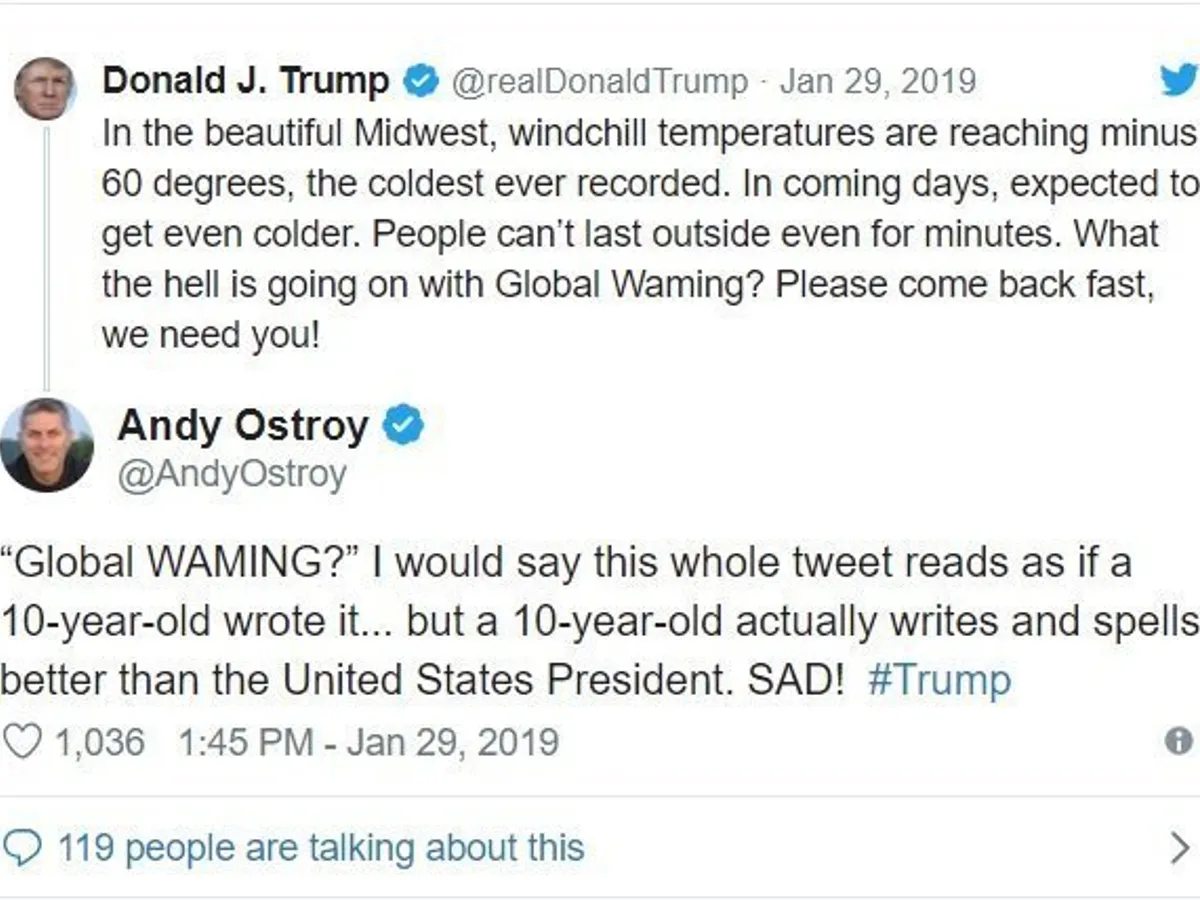Open "119 people are talking about this"
The height and width of the screenshot is (900, 1200).
pyautogui.click(x=320, y=848)
